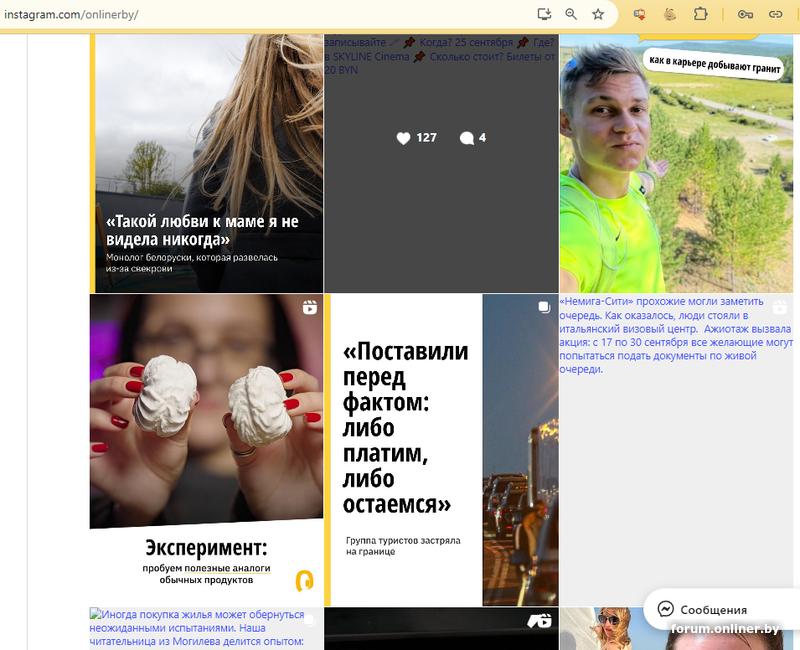800x650 pixels.
Task: Open the zoom magnifier control in address bar
Action: pyautogui.click(x=571, y=14)
